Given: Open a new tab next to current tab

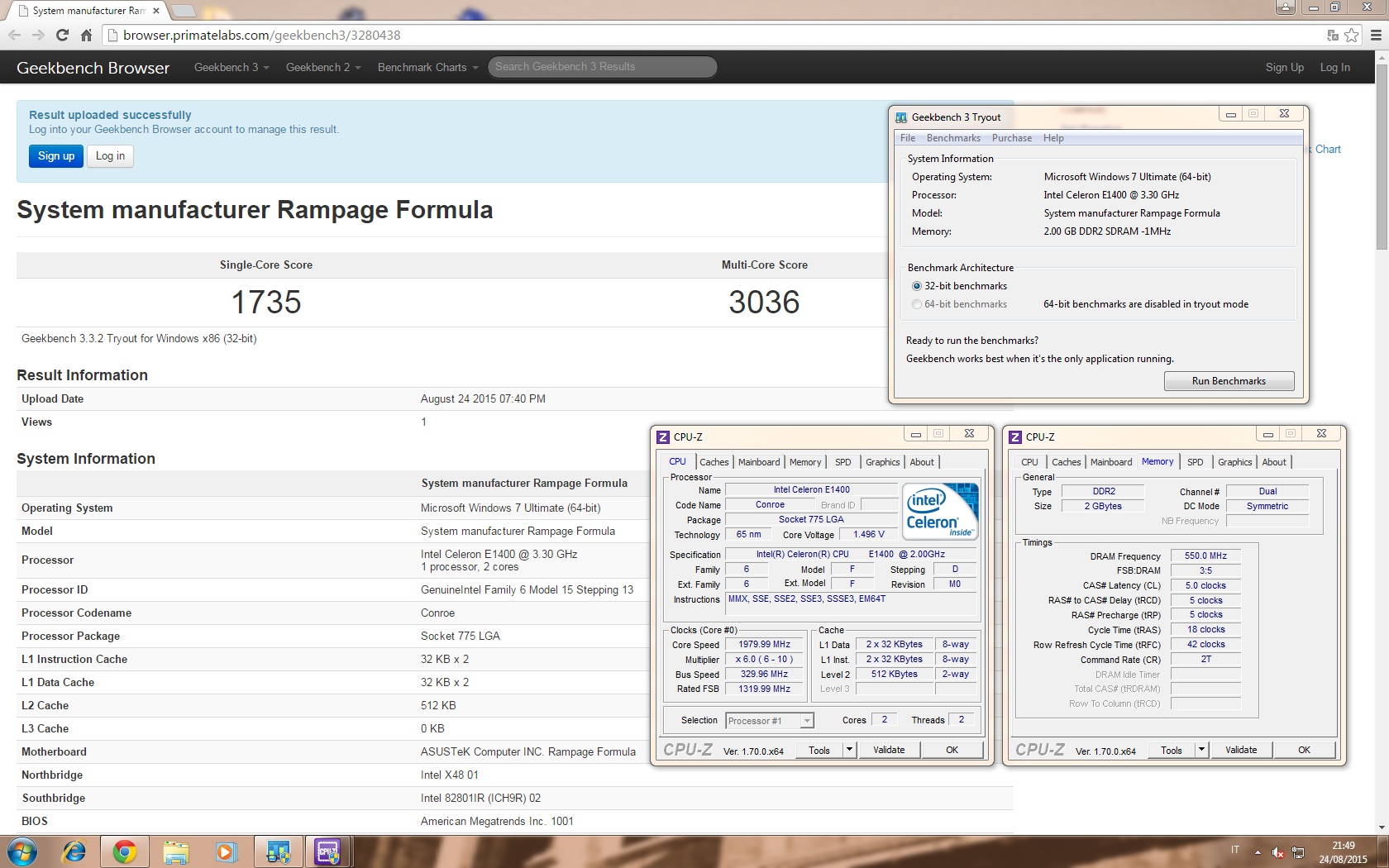Looking at the screenshot, I should (184, 11).
